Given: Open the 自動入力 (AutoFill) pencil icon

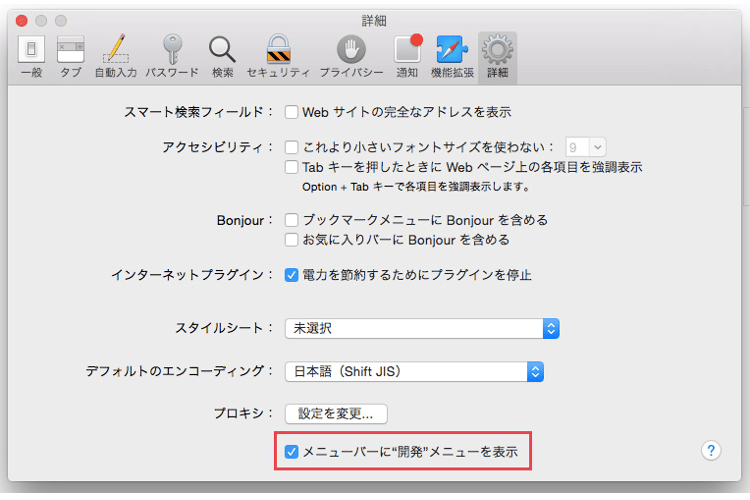Looking at the screenshot, I should click(x=116, y=56).
